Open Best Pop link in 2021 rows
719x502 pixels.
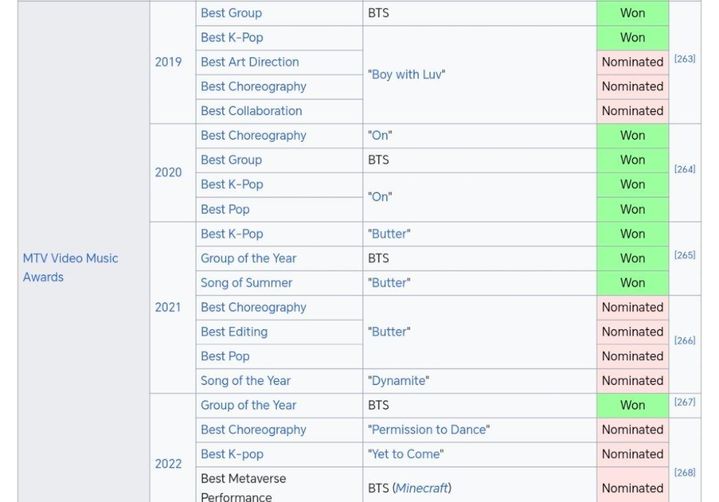pos(225,356)
